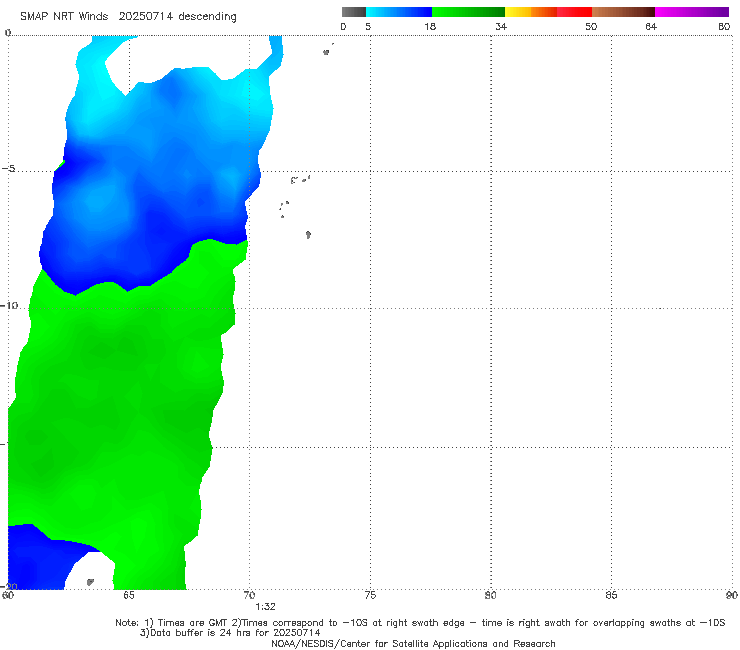The image size is (740, 650).
Task: Click the '85' longitude axis label
Action: tap(611, 595)
